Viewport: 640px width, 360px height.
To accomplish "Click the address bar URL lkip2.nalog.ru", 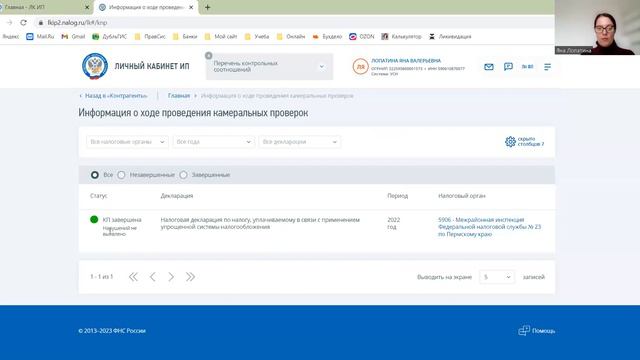I will 77,22.
